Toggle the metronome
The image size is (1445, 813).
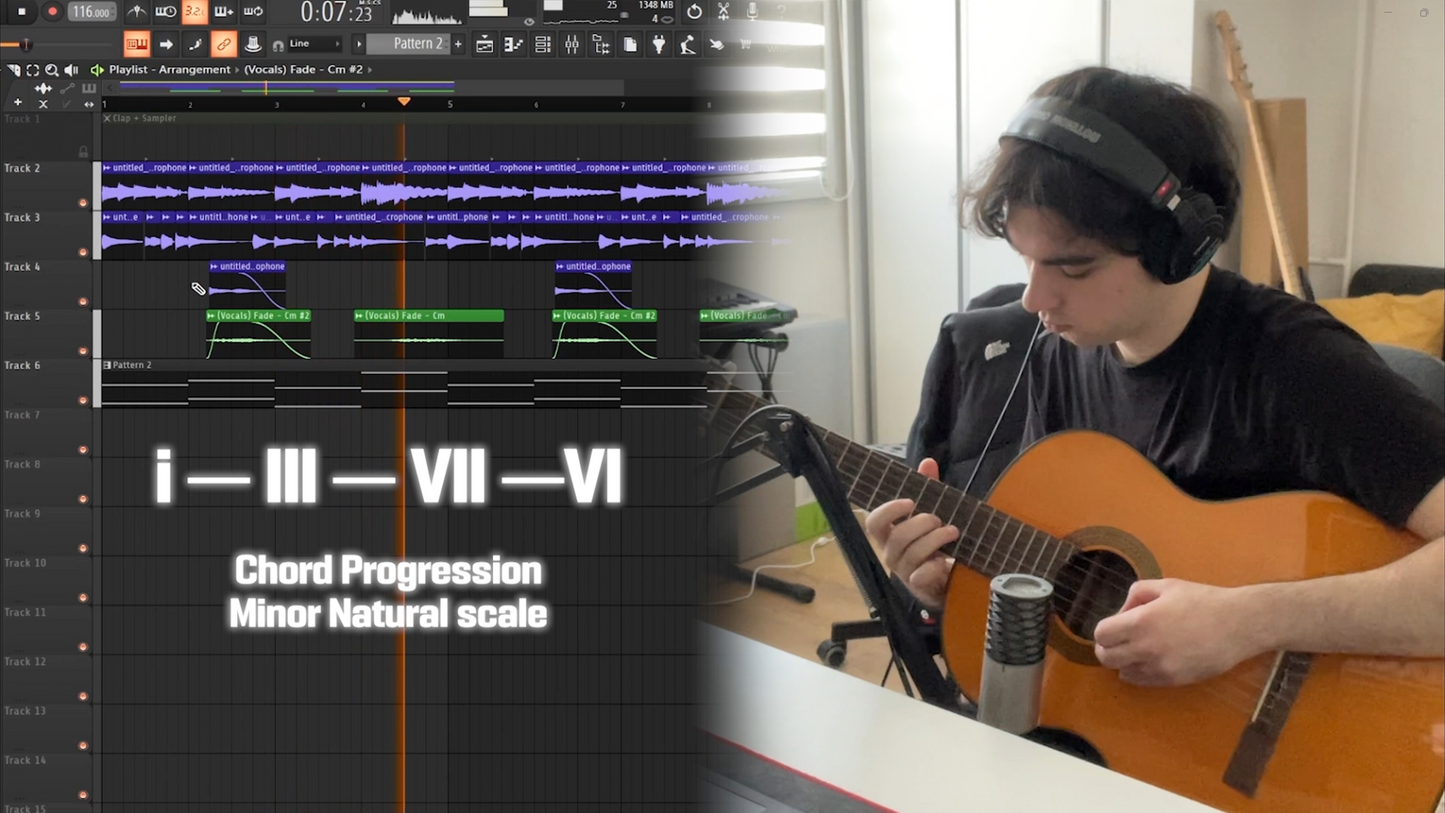pyautogui.click(x=137, y=12)
